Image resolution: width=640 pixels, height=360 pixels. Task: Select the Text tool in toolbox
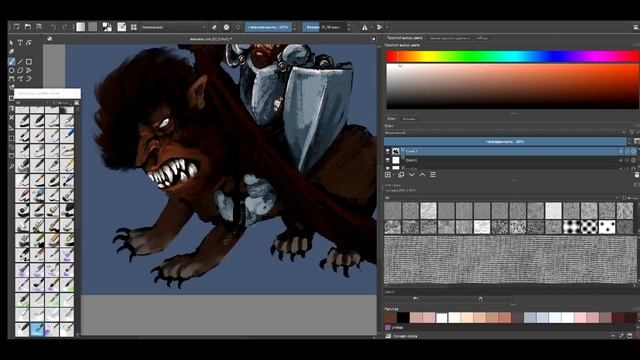coord(20,42)
